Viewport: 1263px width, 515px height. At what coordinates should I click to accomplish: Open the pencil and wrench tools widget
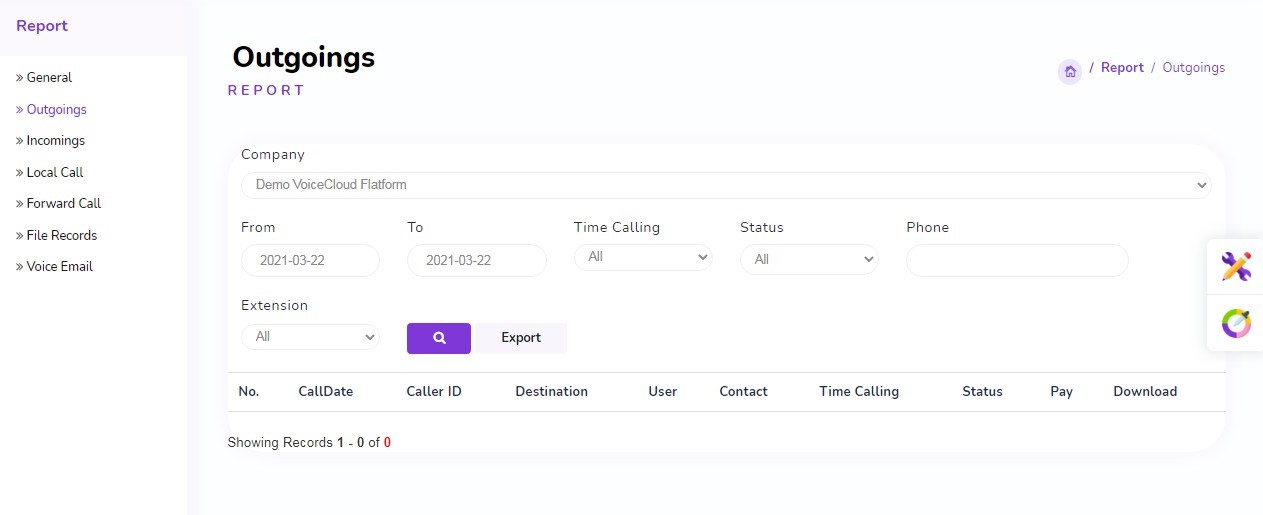click(1236, 266)
